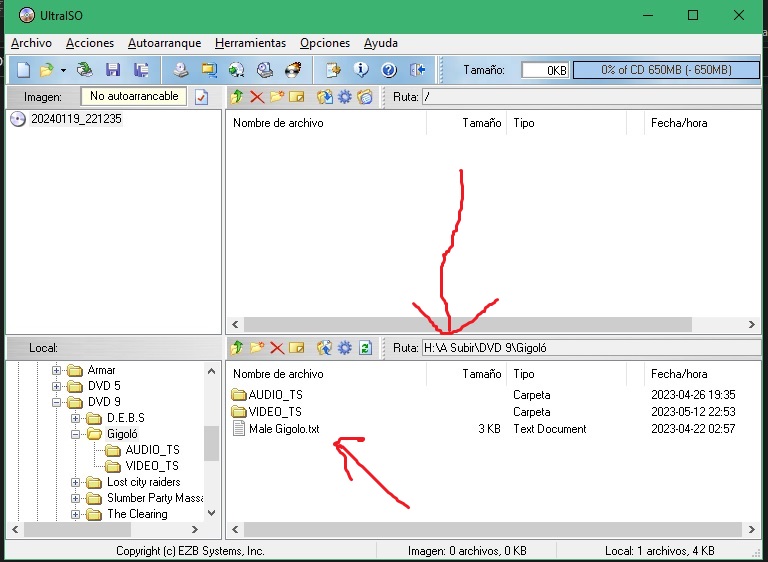The height and width of the screenshot is (562, 768).
Task: Select AUDIO_TS folder in the Local tree
Action: [152, 450]
